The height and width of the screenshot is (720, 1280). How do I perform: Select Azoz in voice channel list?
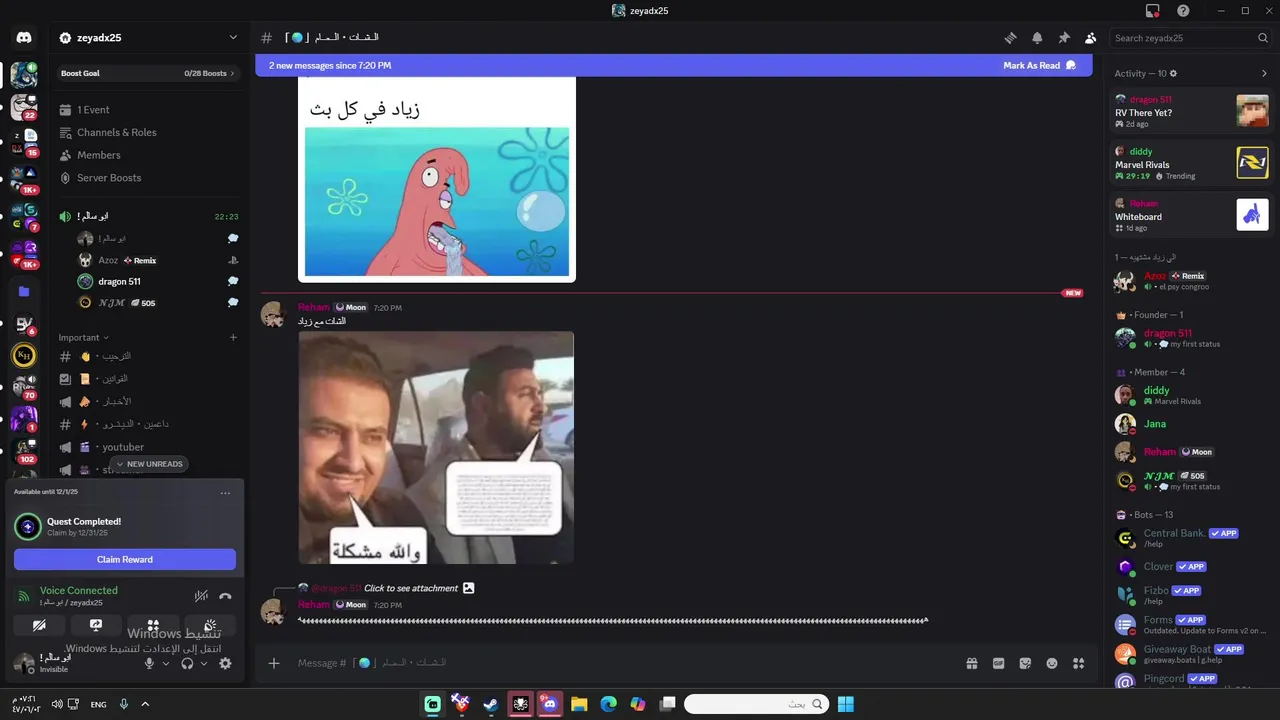click(156, 260)
